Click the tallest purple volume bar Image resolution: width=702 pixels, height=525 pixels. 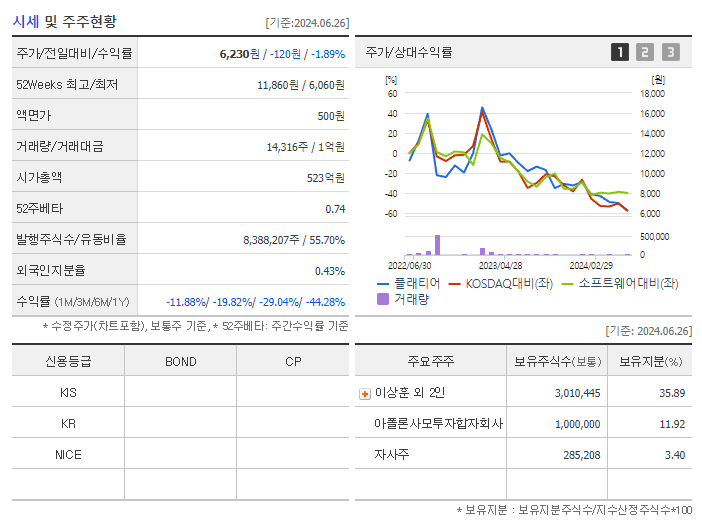point(437,245)
